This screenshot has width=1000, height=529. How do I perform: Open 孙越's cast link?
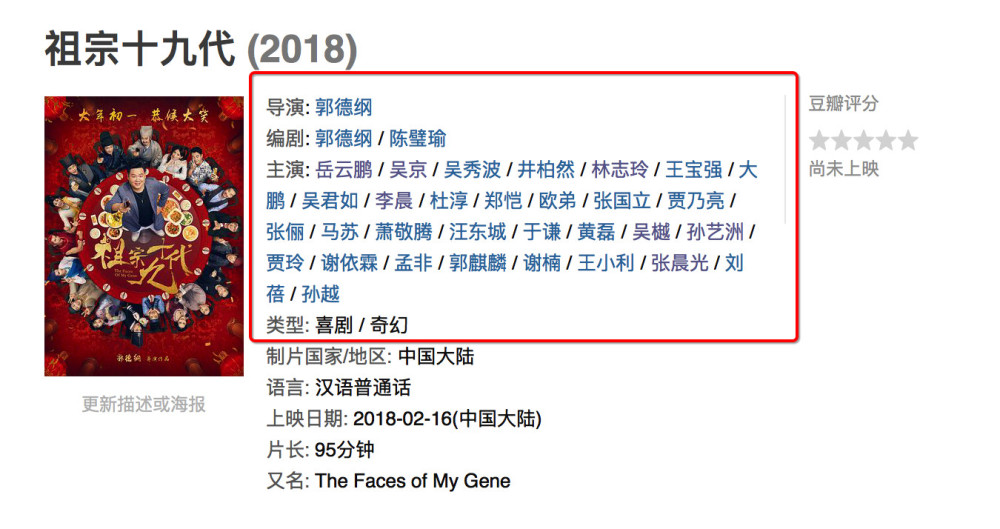click(x=321, y=294)
